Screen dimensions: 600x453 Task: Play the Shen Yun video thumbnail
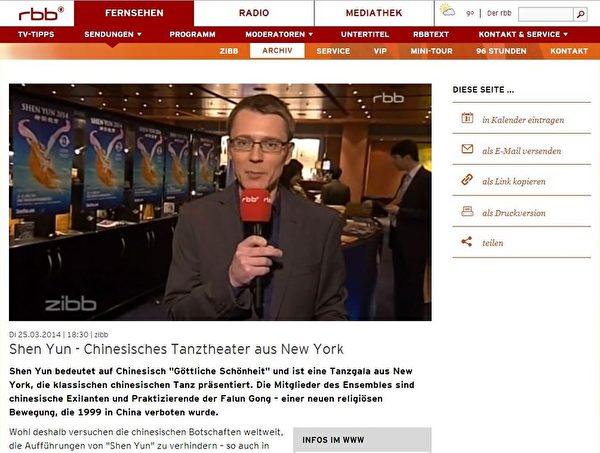pos(220,201)
